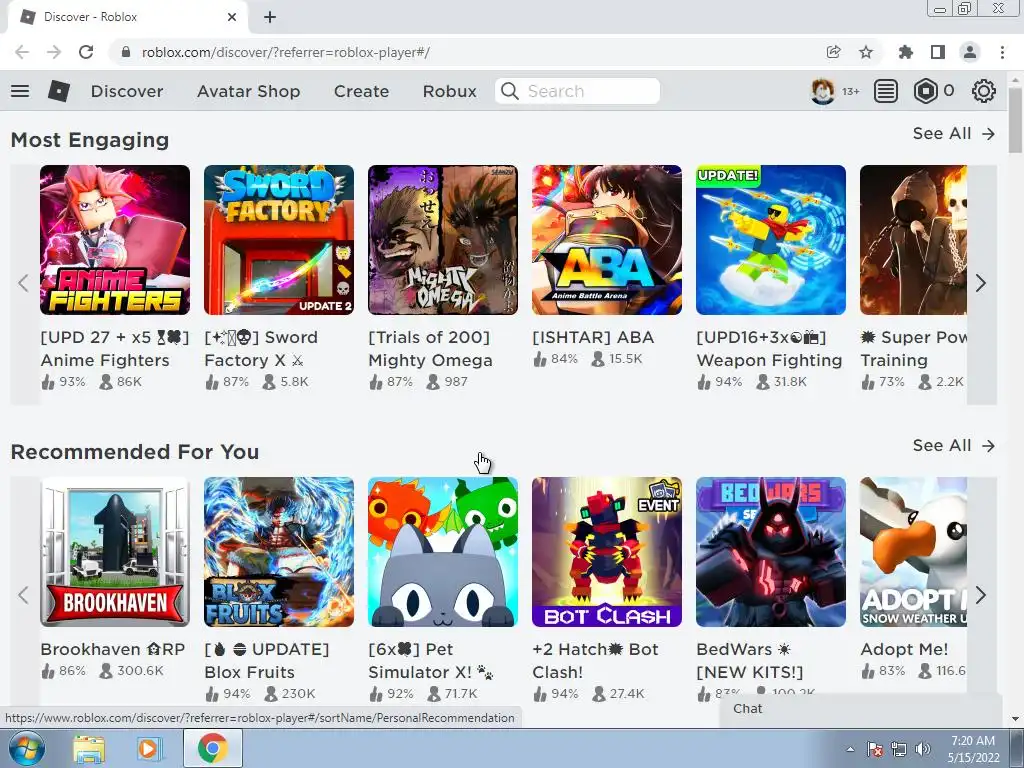Open the volume speaker tray icon
This screenshot has width=1024, height=768.
pyautogui.click(x=923, y=749)
